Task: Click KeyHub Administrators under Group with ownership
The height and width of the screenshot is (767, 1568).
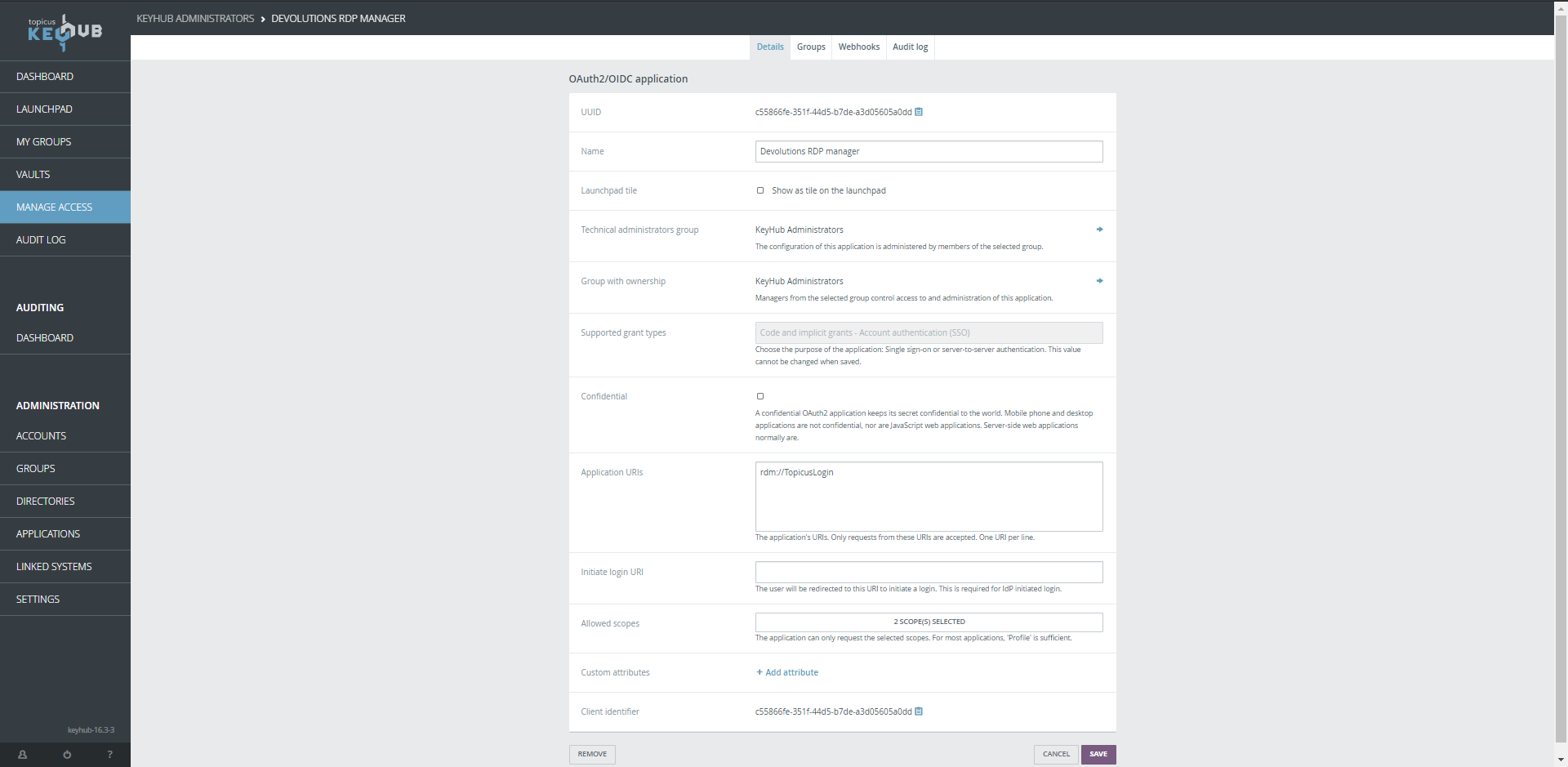Action: [799, 281]
